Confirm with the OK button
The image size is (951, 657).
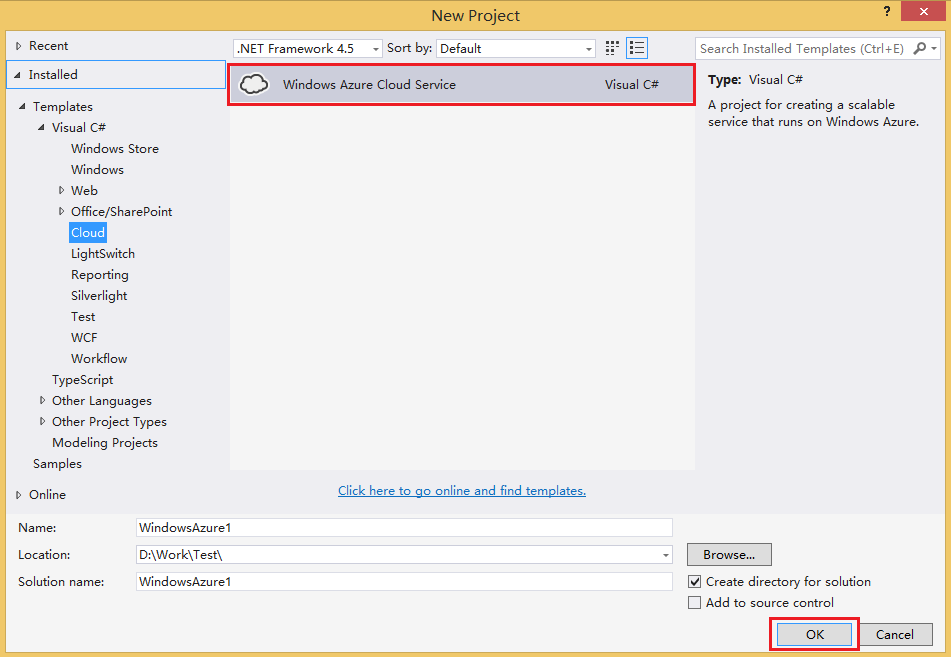(815, 635)
